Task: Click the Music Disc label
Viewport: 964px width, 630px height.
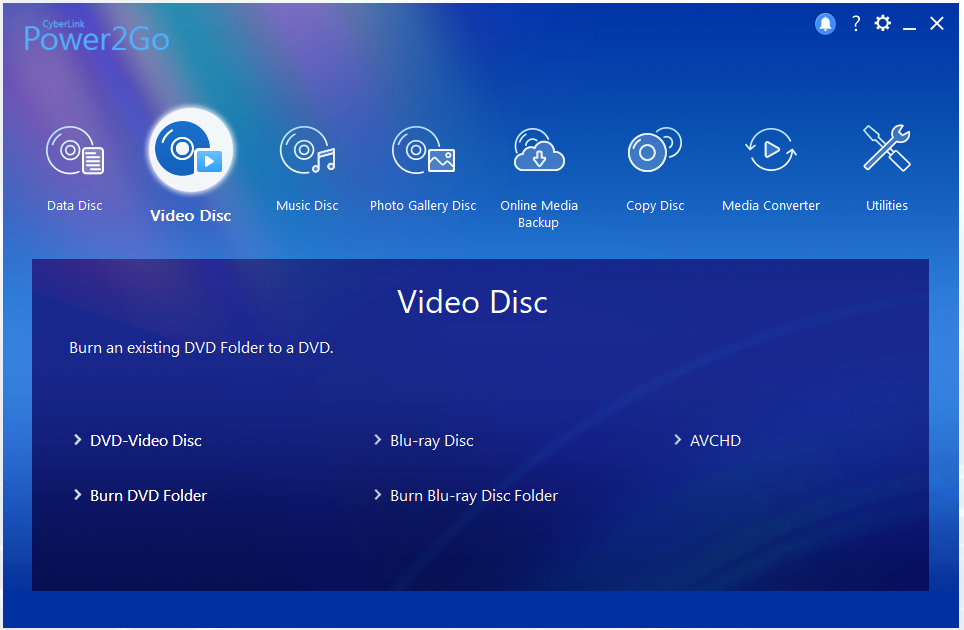Action: click(x=307, y=206)
